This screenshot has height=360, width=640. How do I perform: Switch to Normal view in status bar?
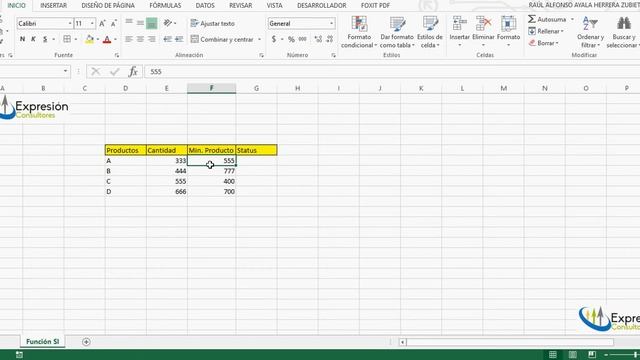pyautogui.click(x=553, y=354)
